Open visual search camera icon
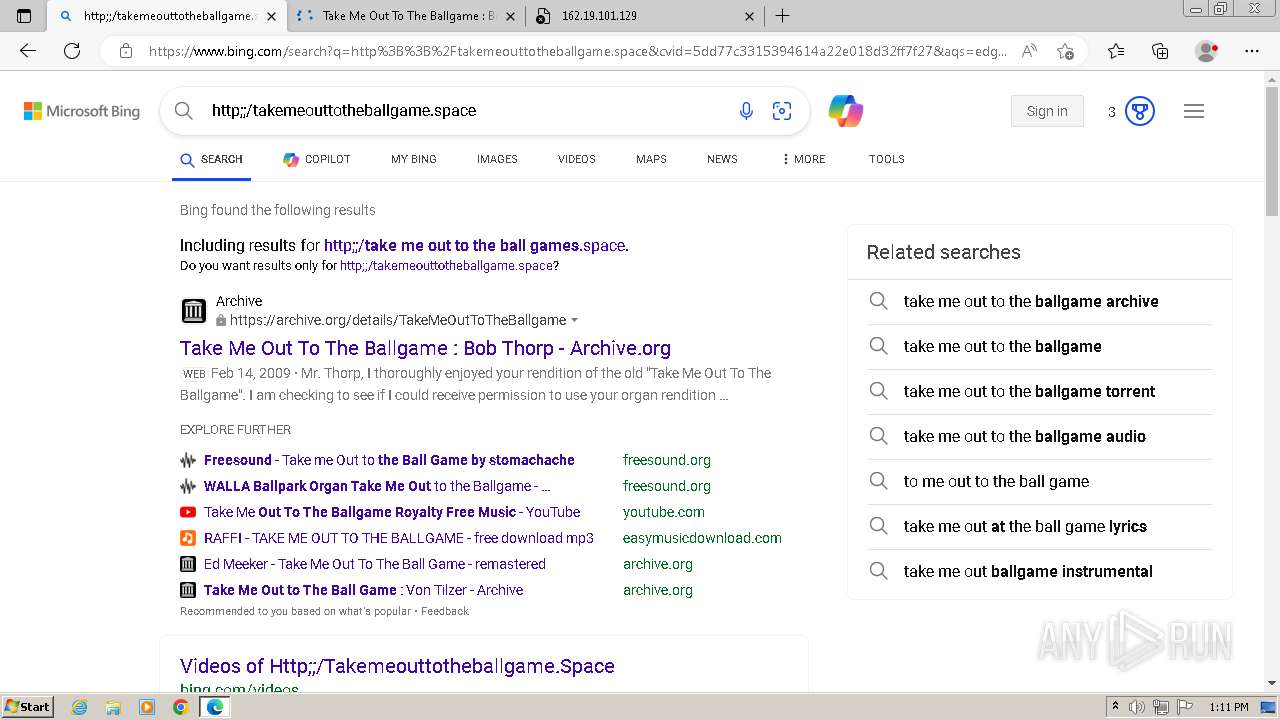 (x=782, y=111)
